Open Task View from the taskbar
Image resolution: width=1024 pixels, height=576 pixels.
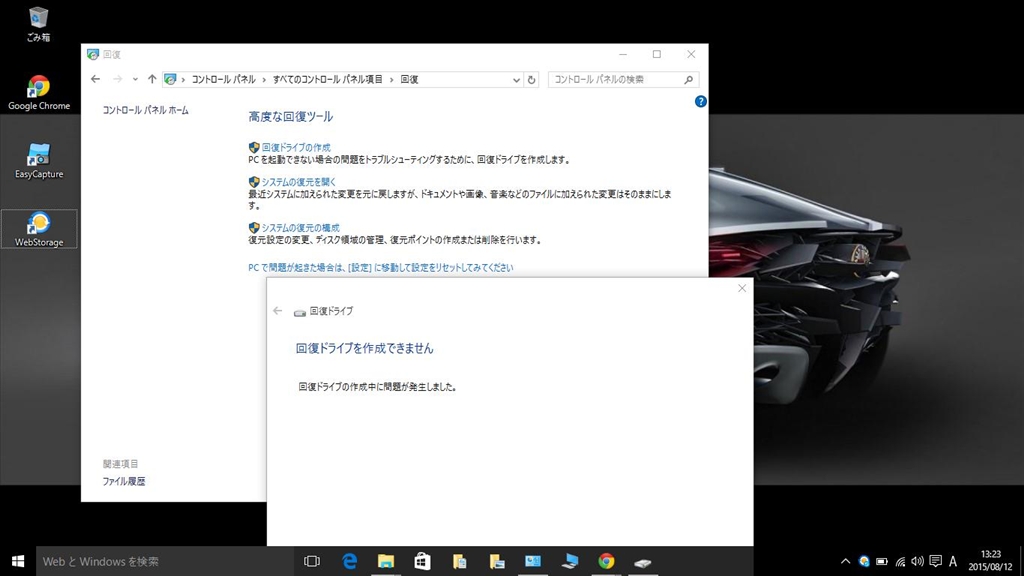(312, 562)
